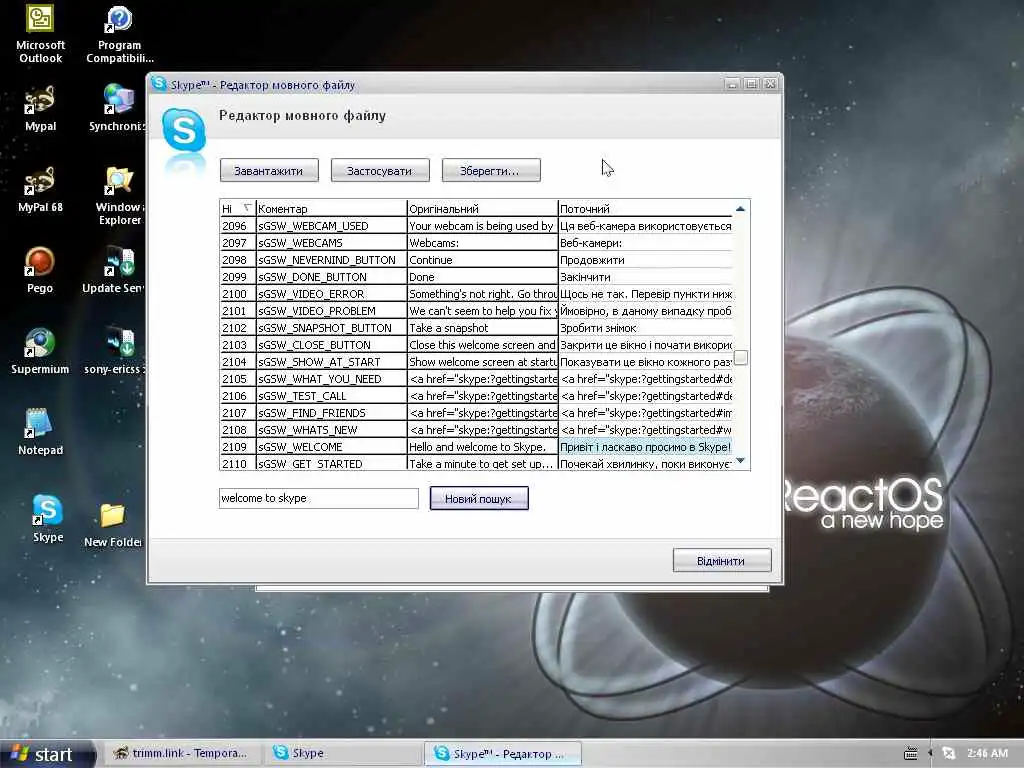Select the Notepad desktop icon

point(40,432)
